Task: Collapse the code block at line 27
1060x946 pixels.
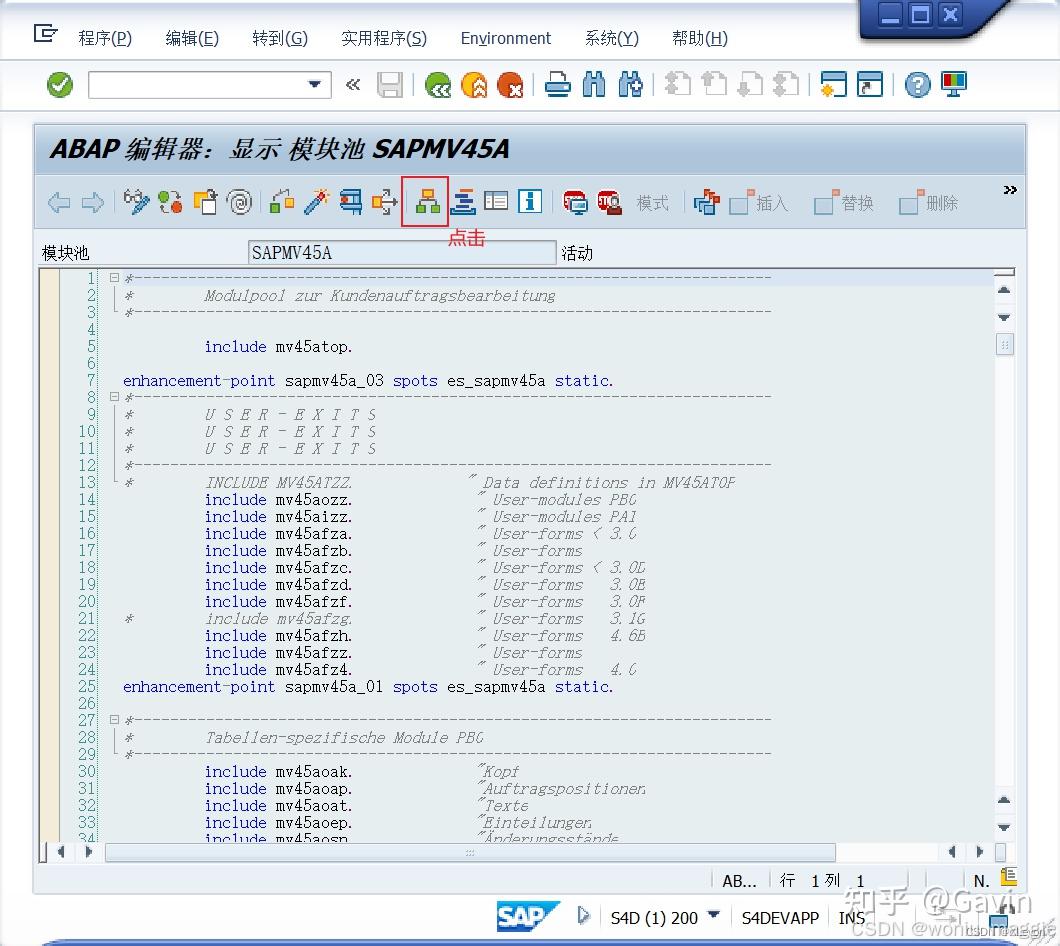Action: click(x=115, y=720)
